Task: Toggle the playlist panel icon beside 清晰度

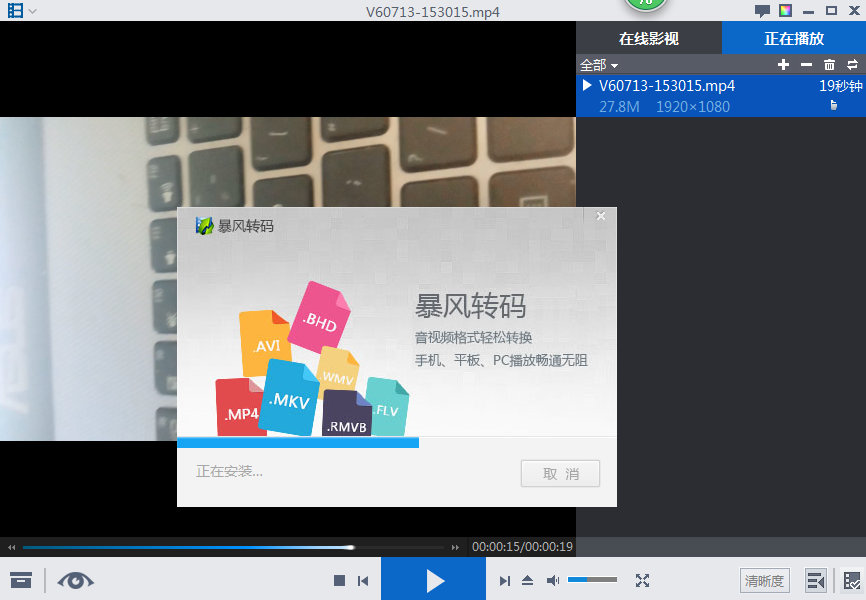Action: (x=816, y=581)
